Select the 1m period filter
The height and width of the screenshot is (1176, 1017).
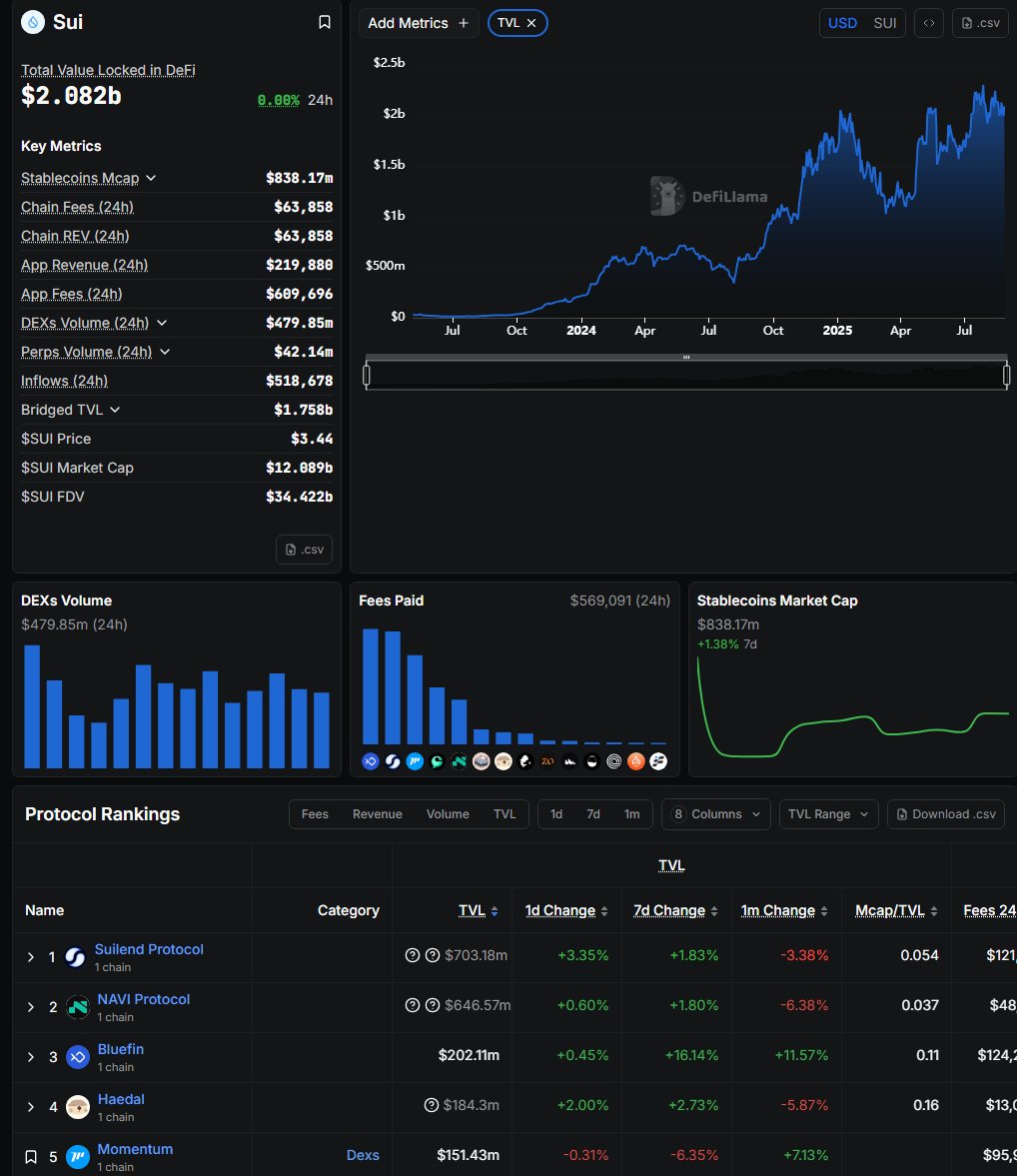[x=632, y=814]
